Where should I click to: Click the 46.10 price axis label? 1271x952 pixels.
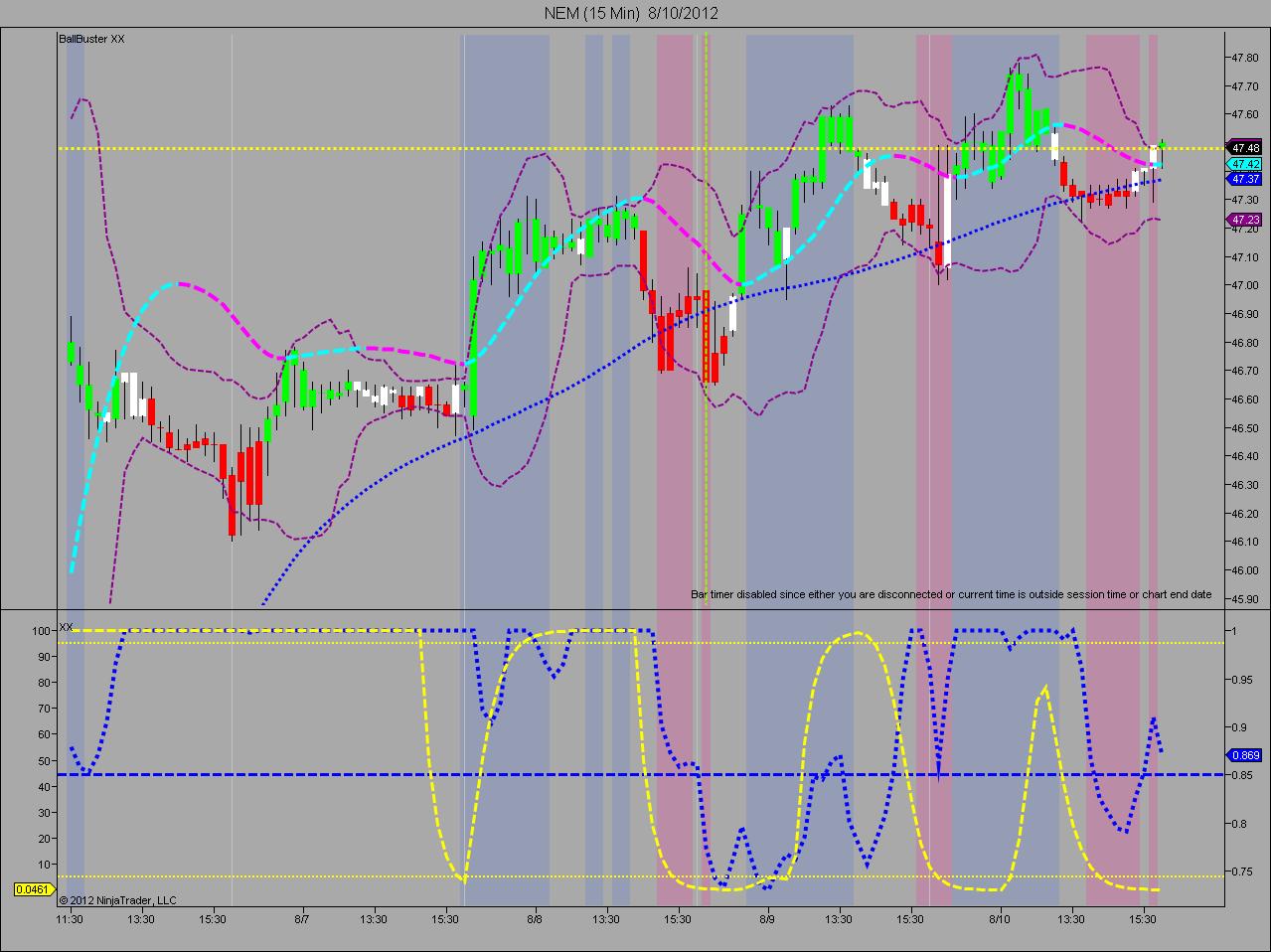pyautogui.click(x=1246, y=543)
